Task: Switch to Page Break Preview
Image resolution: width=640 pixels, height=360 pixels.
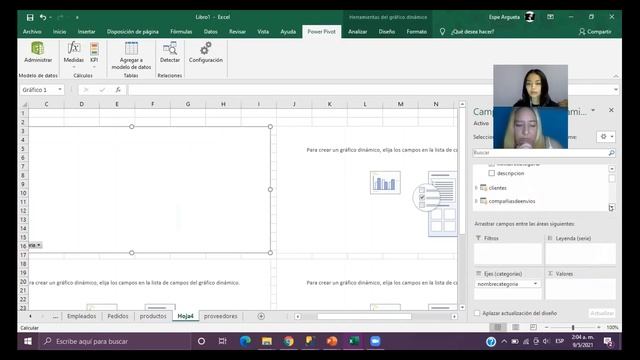Action: coord(533,327)
